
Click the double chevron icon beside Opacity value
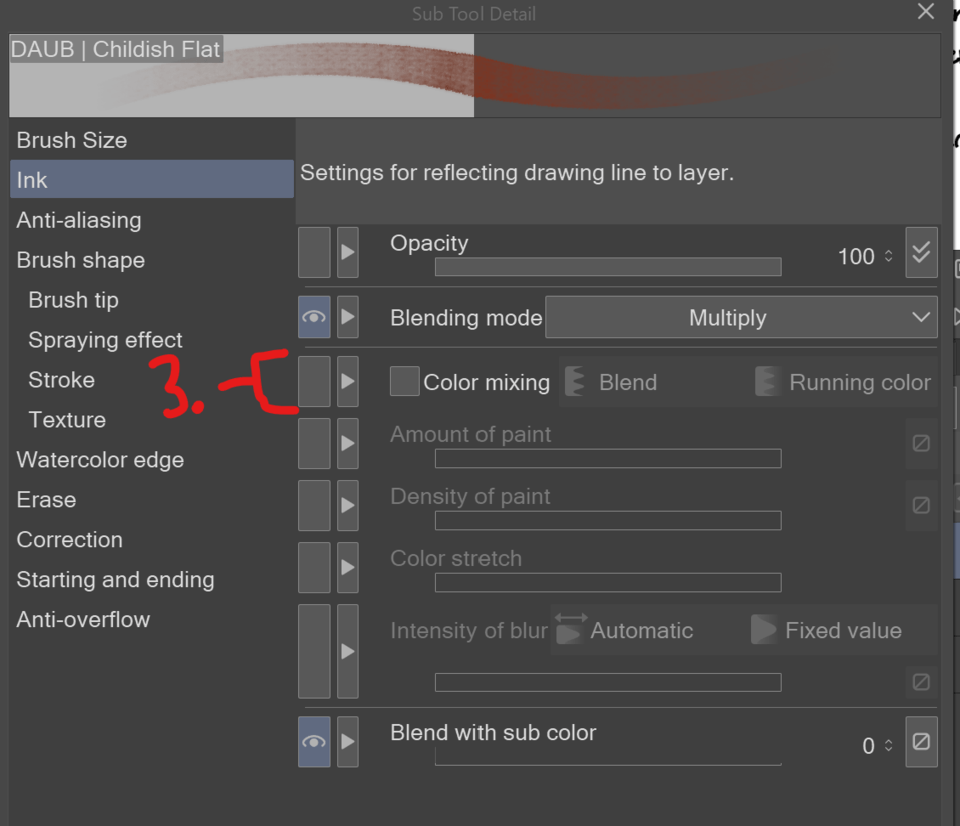click(921, 253)
